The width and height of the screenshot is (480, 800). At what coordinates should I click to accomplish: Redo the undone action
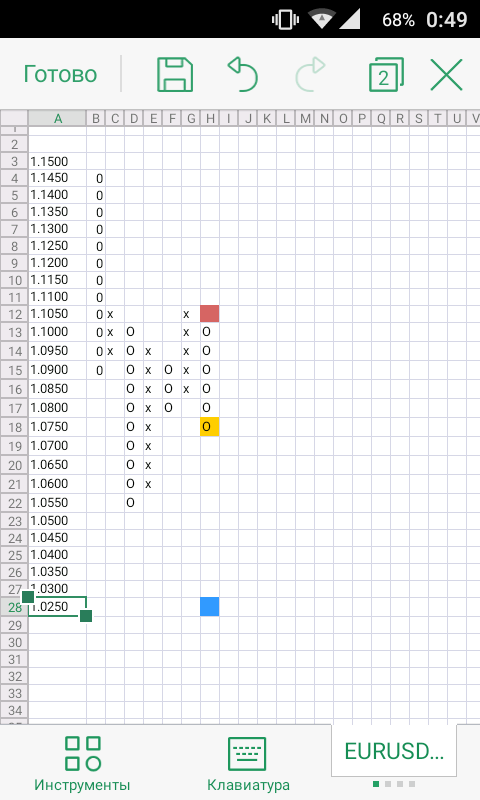coord(310,74)
